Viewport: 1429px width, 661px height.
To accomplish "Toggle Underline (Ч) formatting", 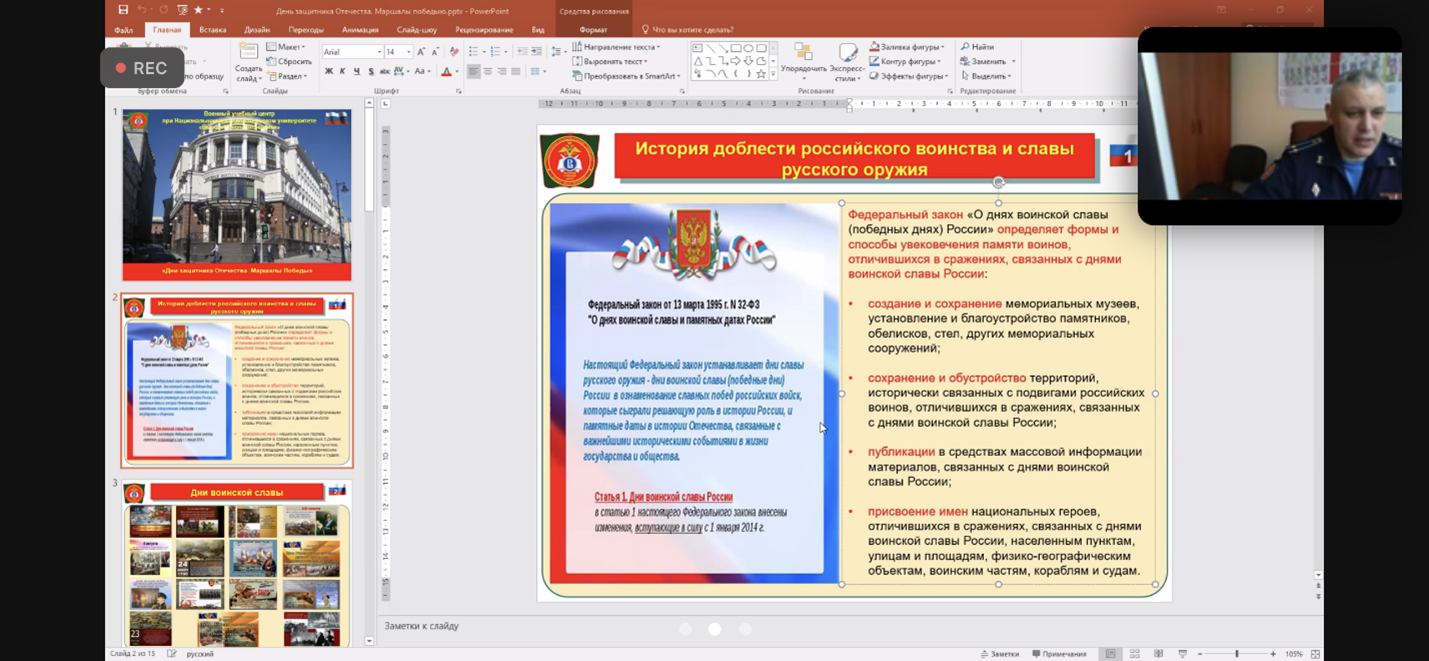I will click(357, 71).
